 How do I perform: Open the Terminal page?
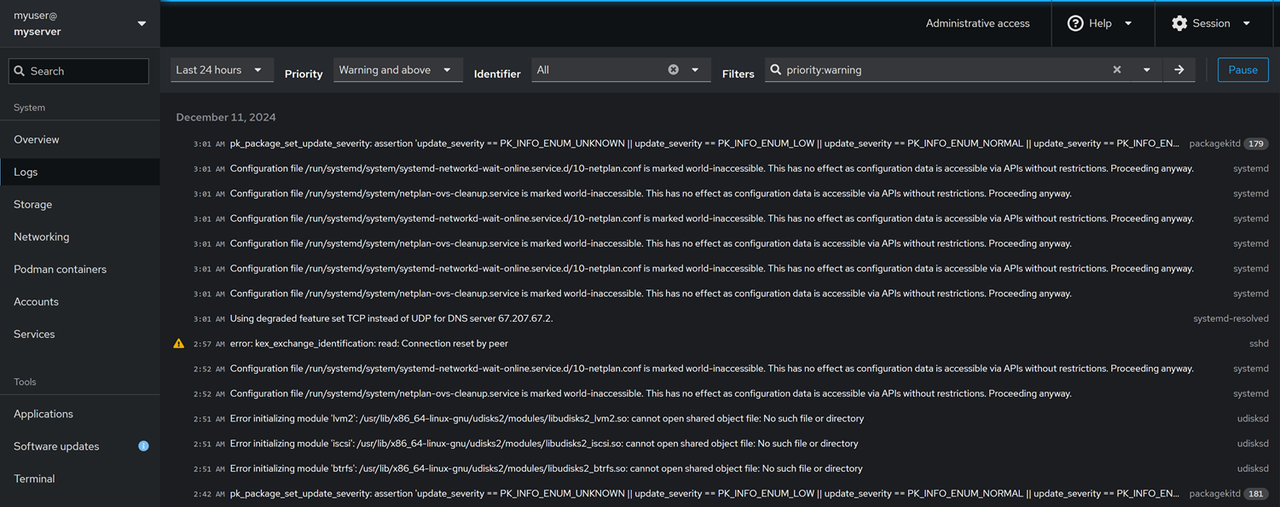coord(80,479)
